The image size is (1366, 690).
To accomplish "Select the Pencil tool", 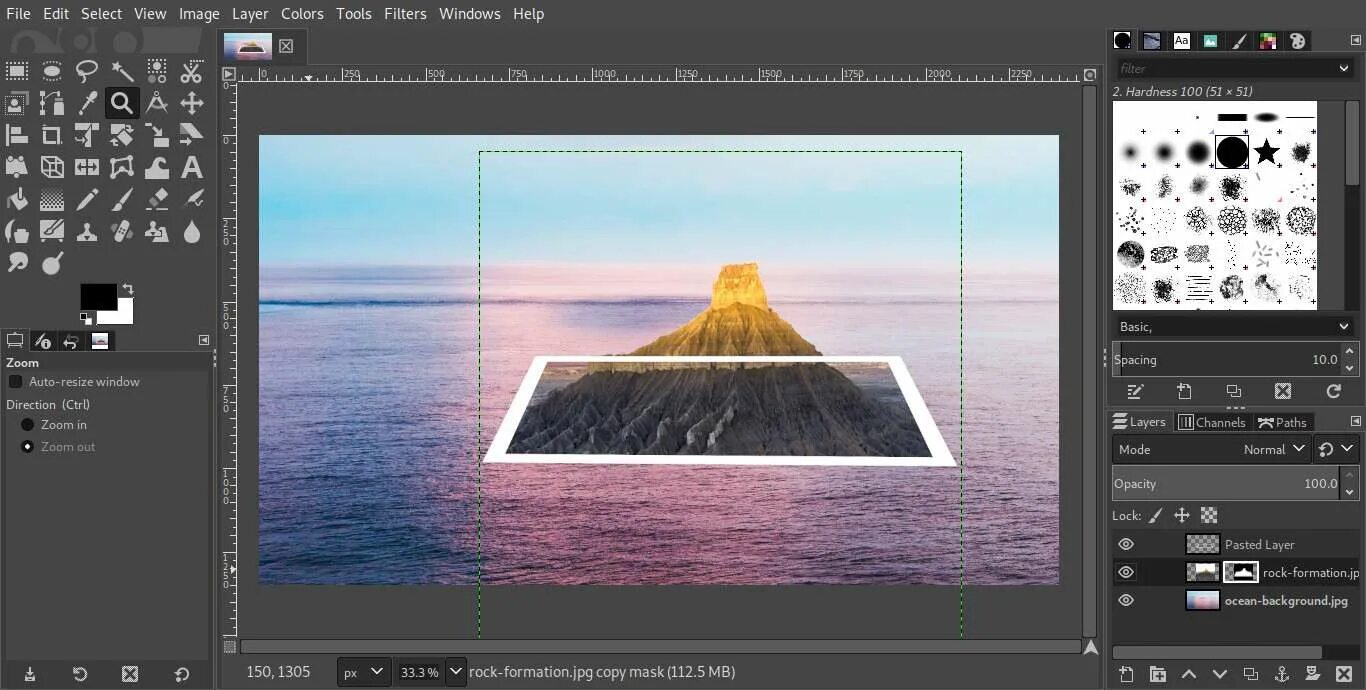I will (x=87, y=200).
